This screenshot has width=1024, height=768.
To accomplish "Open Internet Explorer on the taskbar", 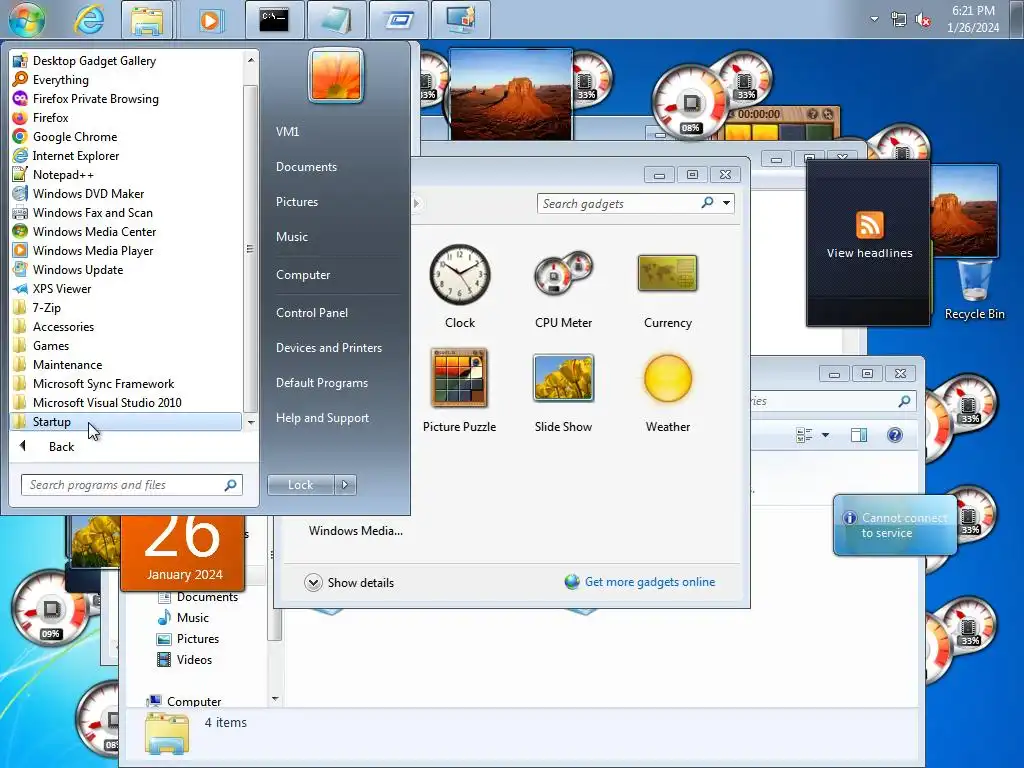I will pos(88,20).
